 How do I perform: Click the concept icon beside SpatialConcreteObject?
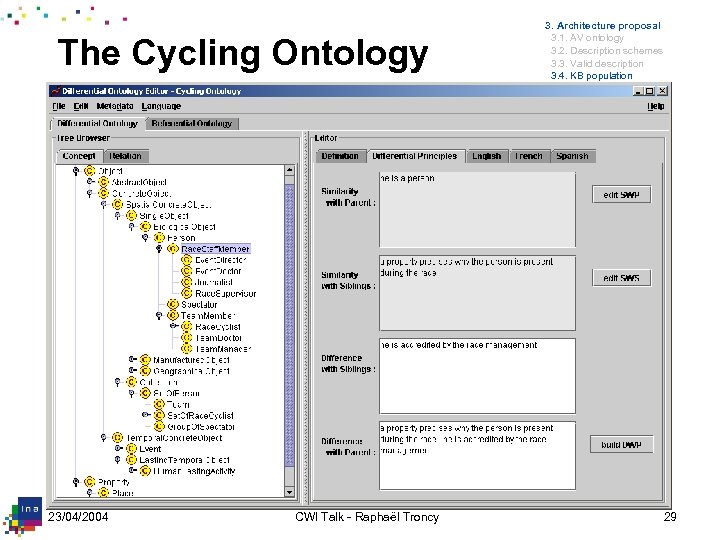pyautogui.click(x=118, y=204)
